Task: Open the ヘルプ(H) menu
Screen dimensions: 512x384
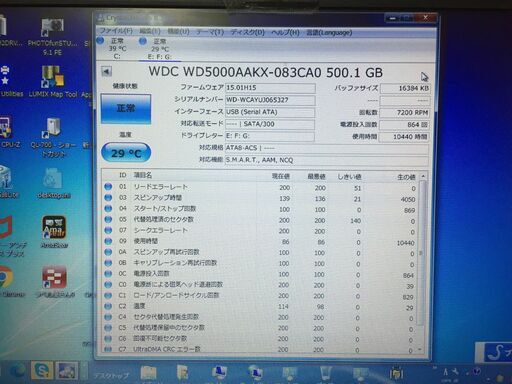Action: coord(285,32)
